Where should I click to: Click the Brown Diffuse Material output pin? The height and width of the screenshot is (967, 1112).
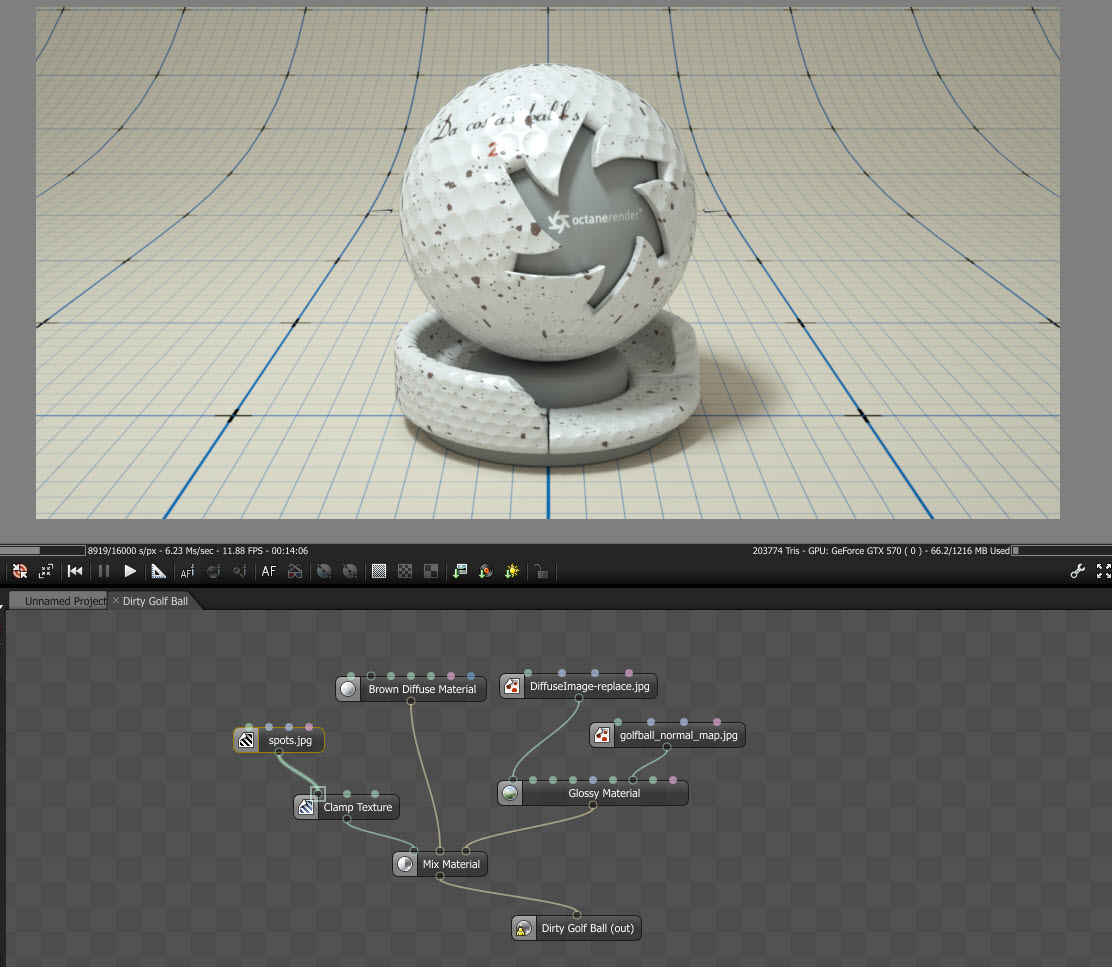coord(411,701)
